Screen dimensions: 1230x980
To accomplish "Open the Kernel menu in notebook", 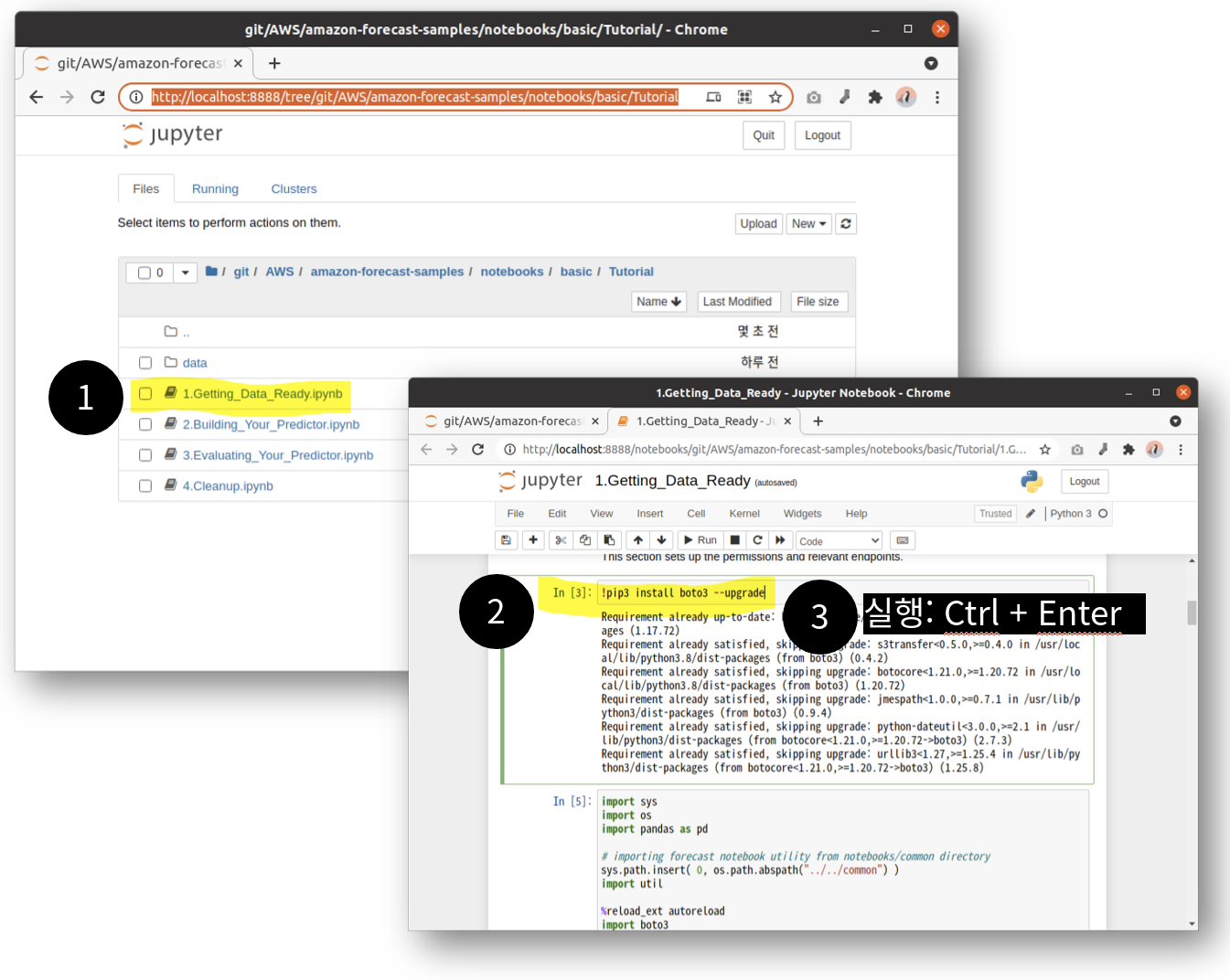I will click(744, 514).
